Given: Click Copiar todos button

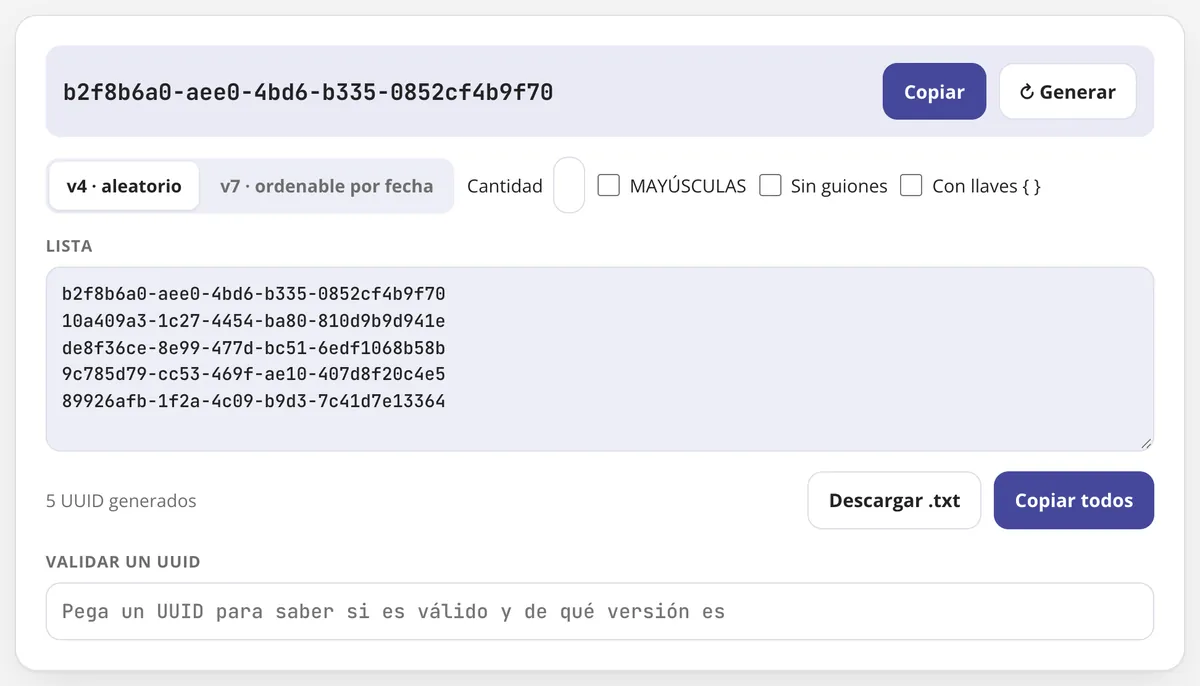Looking at the screenshot, I should click(x=1074, y=500).
